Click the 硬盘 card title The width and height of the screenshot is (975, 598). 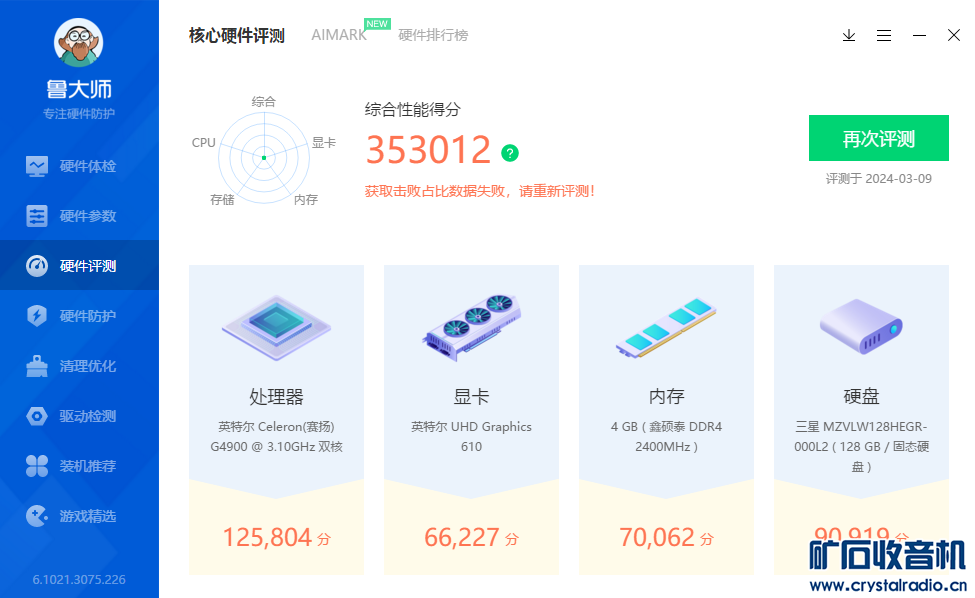[861, 397]
